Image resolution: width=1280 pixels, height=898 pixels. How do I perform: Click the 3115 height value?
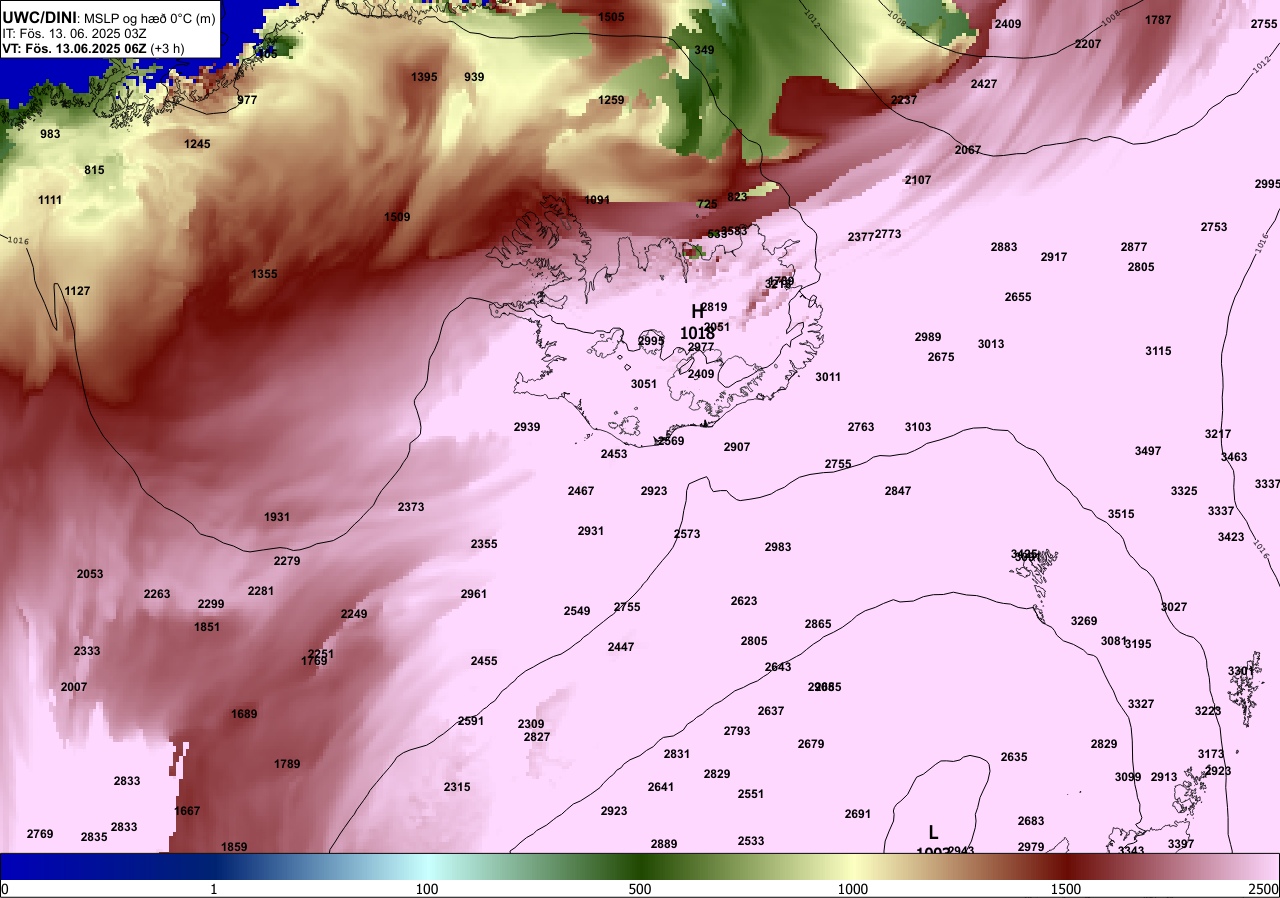(1158, 351)
